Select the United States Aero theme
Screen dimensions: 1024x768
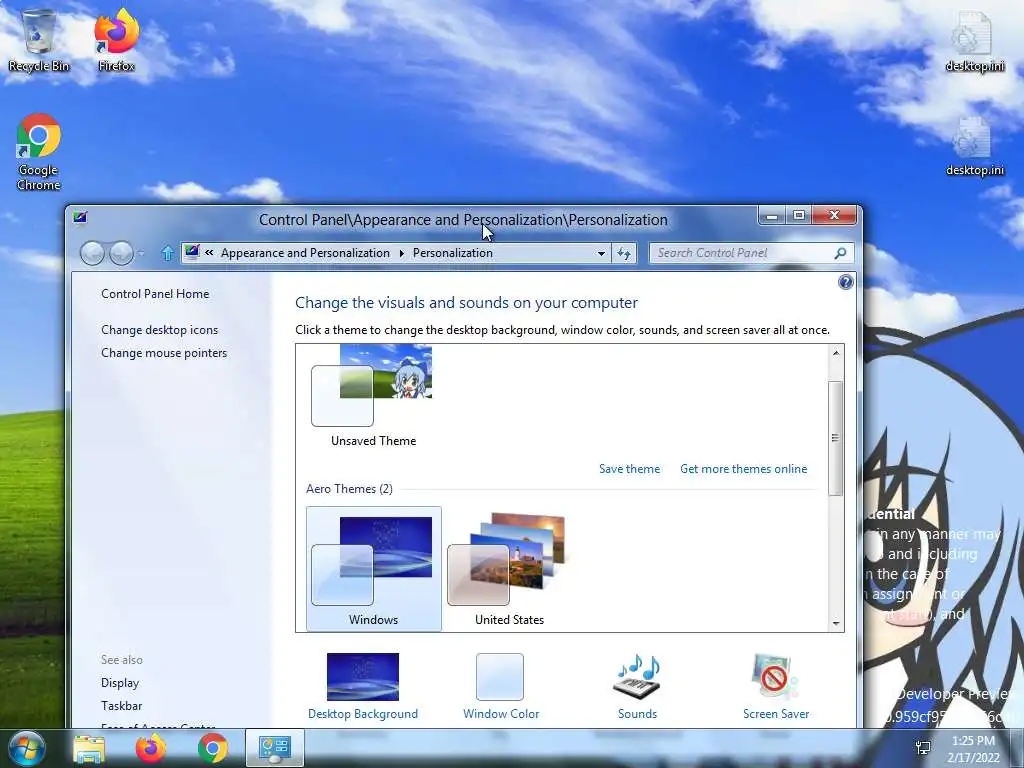[509, 569]
